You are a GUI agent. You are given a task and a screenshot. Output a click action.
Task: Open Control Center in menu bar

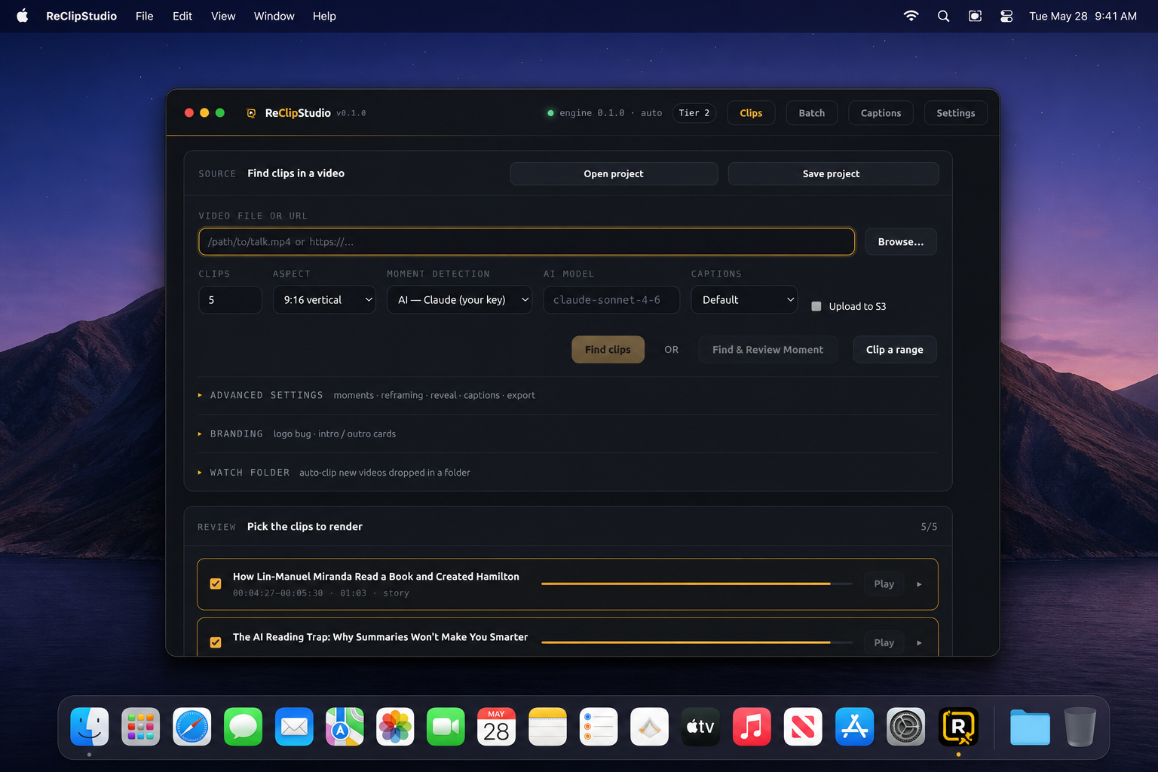[1006, 16]
